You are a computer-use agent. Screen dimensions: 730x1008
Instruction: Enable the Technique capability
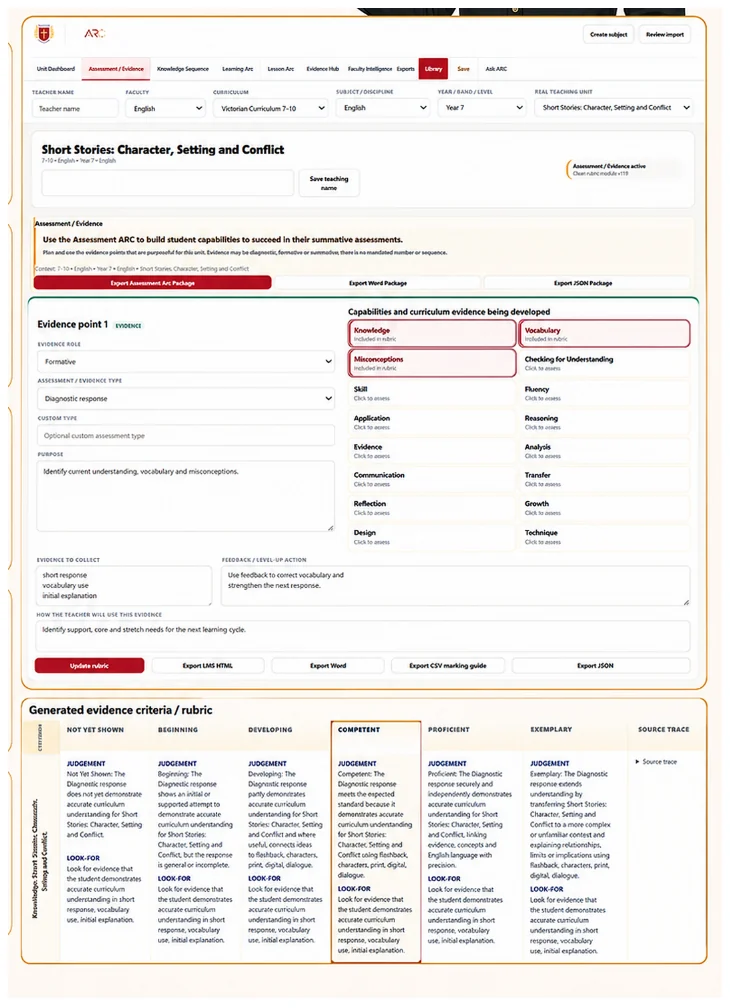(604, 537)
